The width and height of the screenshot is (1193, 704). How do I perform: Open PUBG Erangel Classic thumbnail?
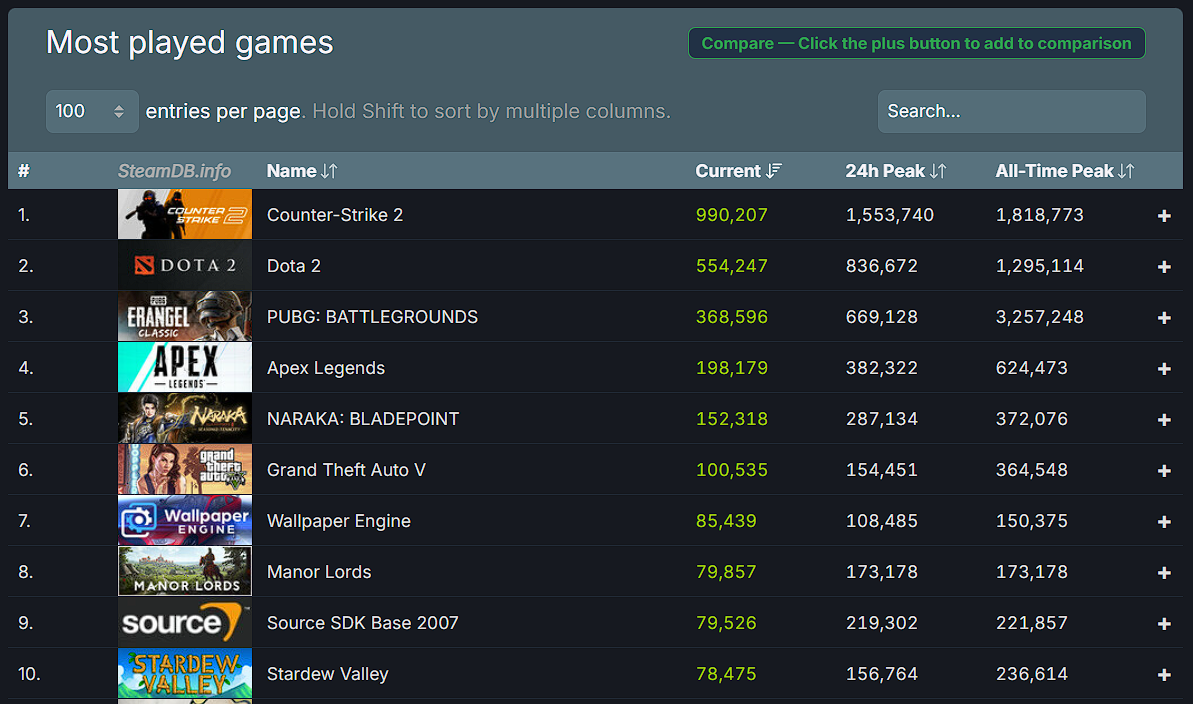[x=185, y=317]
